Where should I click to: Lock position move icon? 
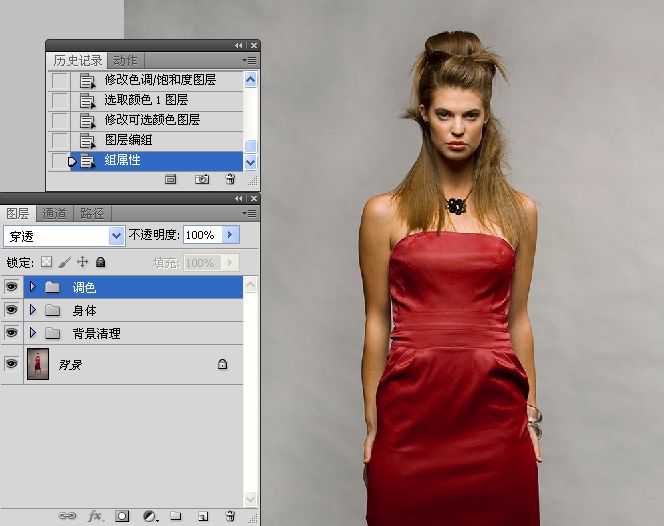[82, 262]
